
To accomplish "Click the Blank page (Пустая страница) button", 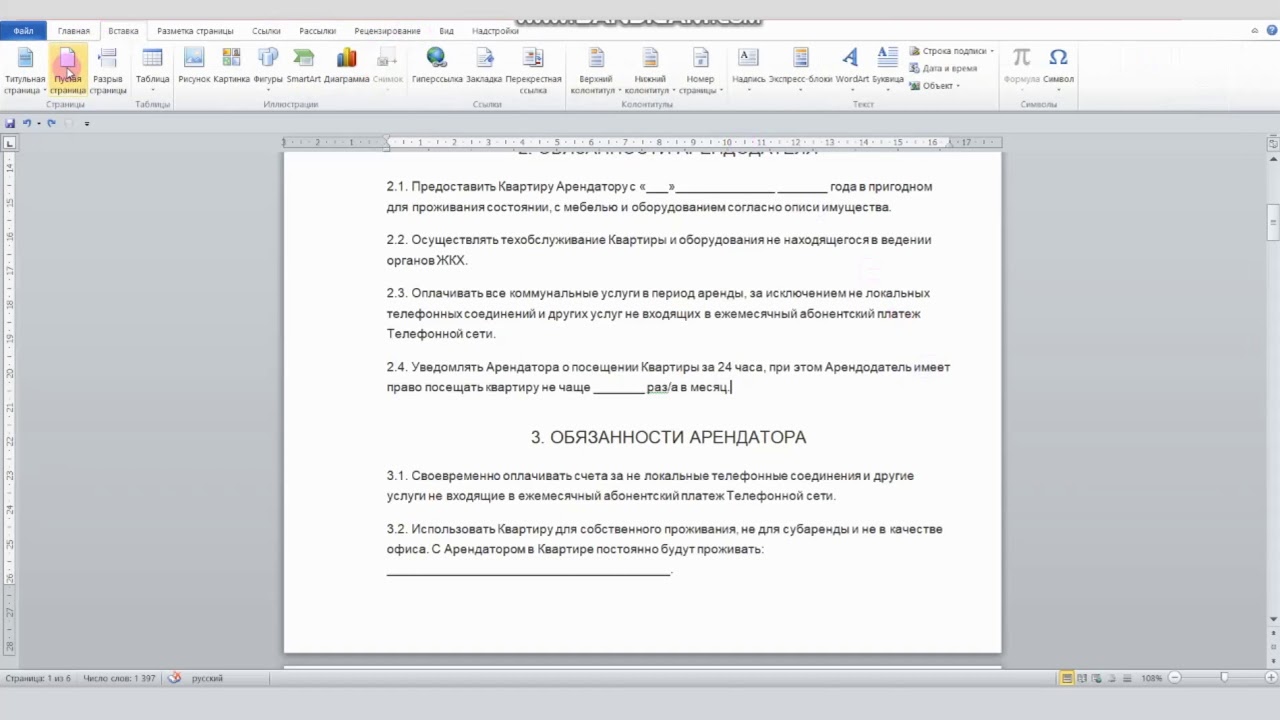I will (x=68, y=70).
